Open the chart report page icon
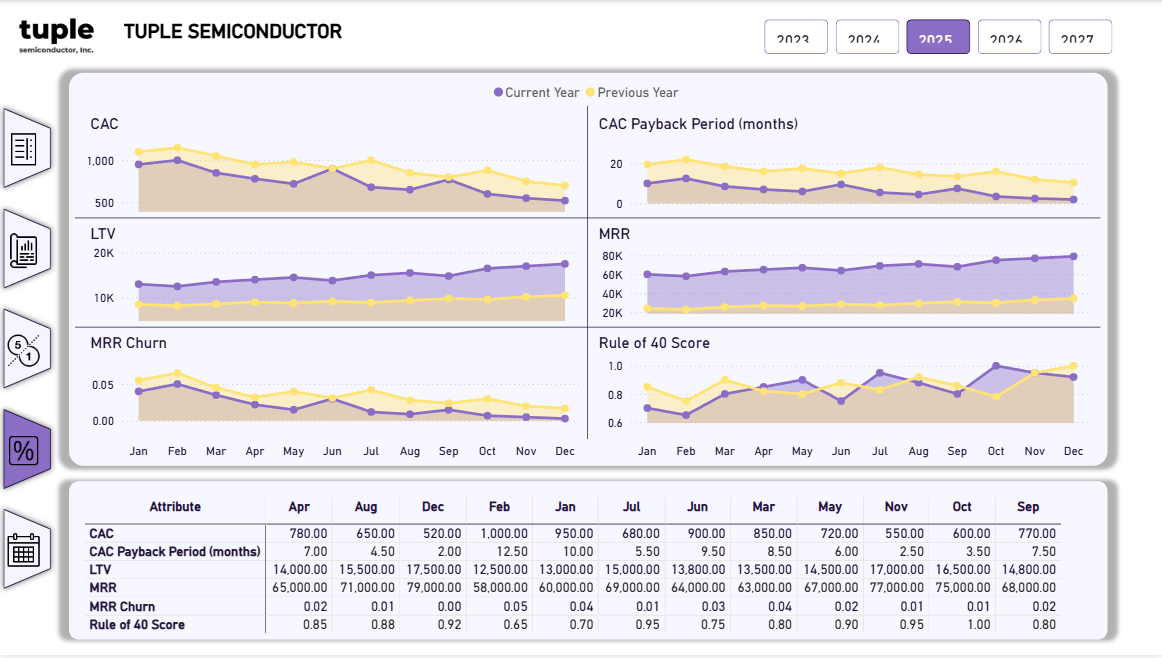Viewport: 1162px width, 658px height. point(27,249)
